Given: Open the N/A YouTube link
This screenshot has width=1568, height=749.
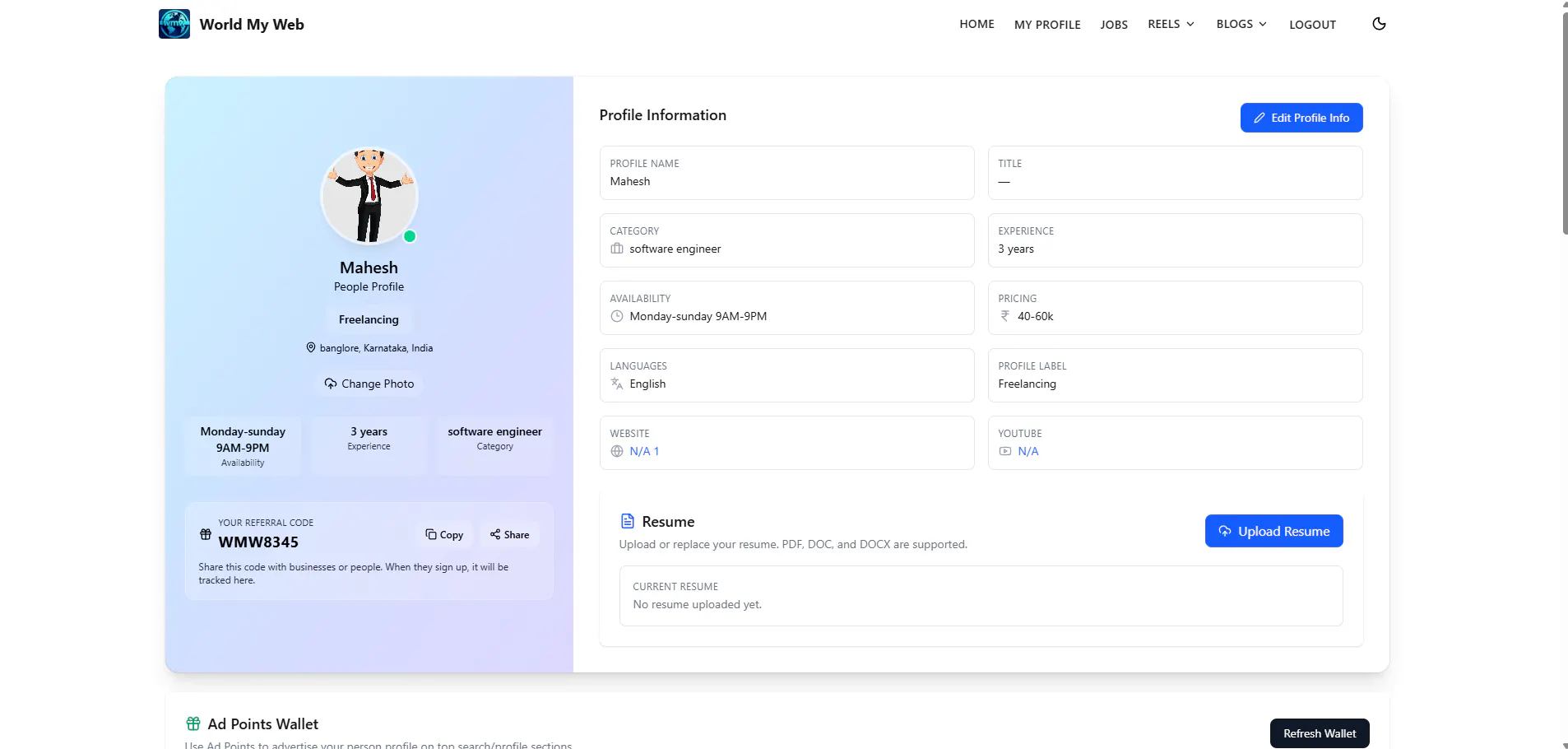Looking at the screenshot, I should (1028, 451).
